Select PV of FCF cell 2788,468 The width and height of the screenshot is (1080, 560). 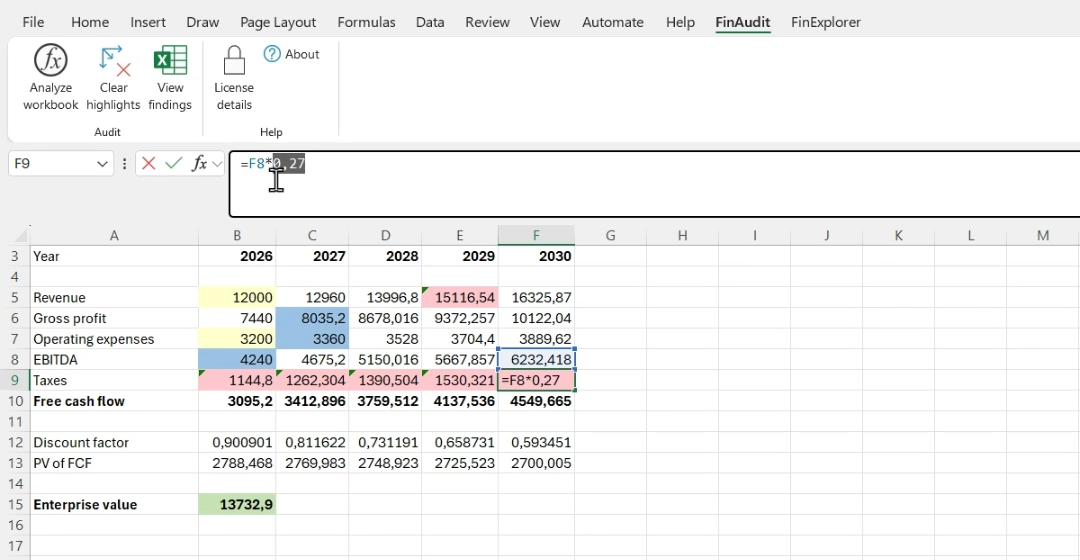(237, 463)
